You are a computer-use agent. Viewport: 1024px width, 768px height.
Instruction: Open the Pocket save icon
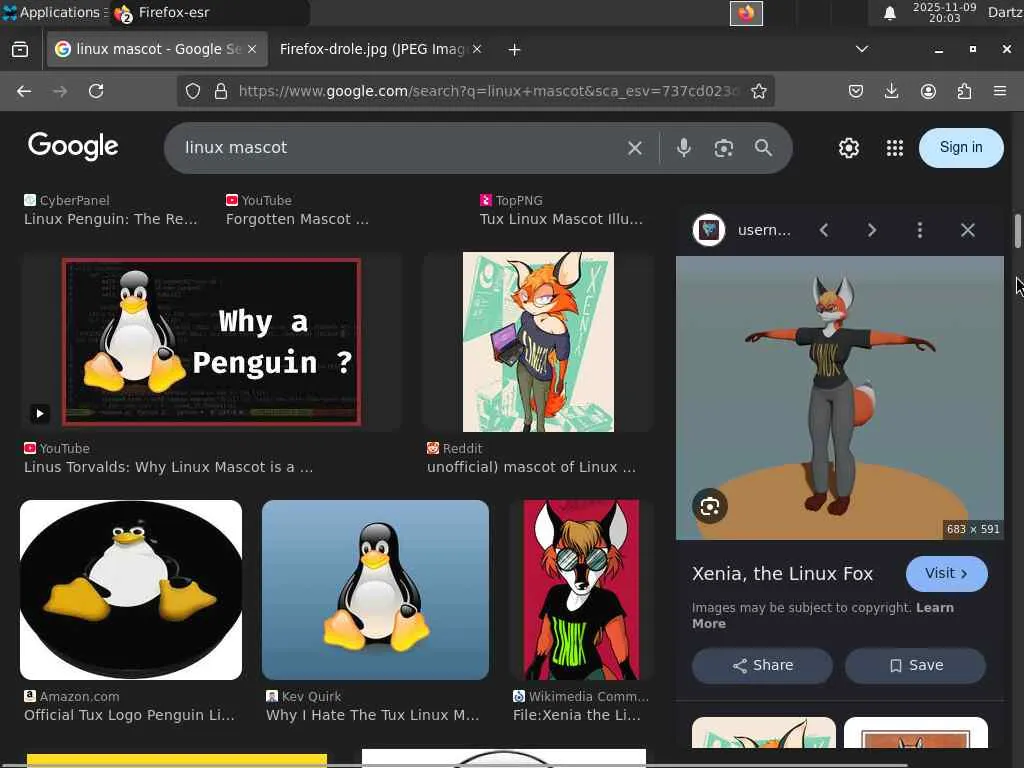(x=856, y=91)
